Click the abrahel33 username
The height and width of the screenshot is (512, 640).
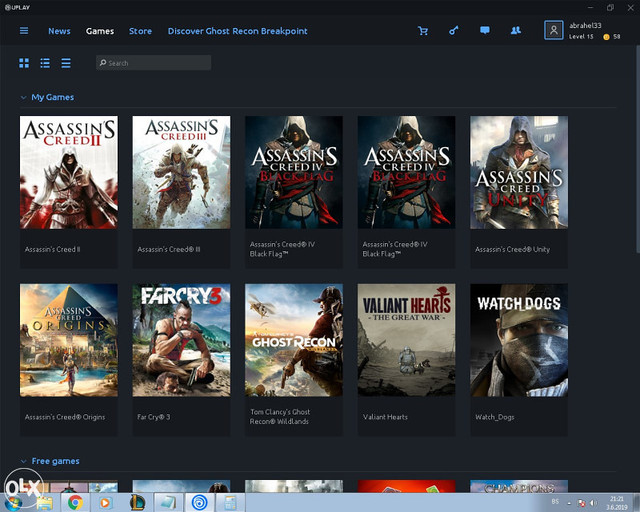tap(585, 25)
